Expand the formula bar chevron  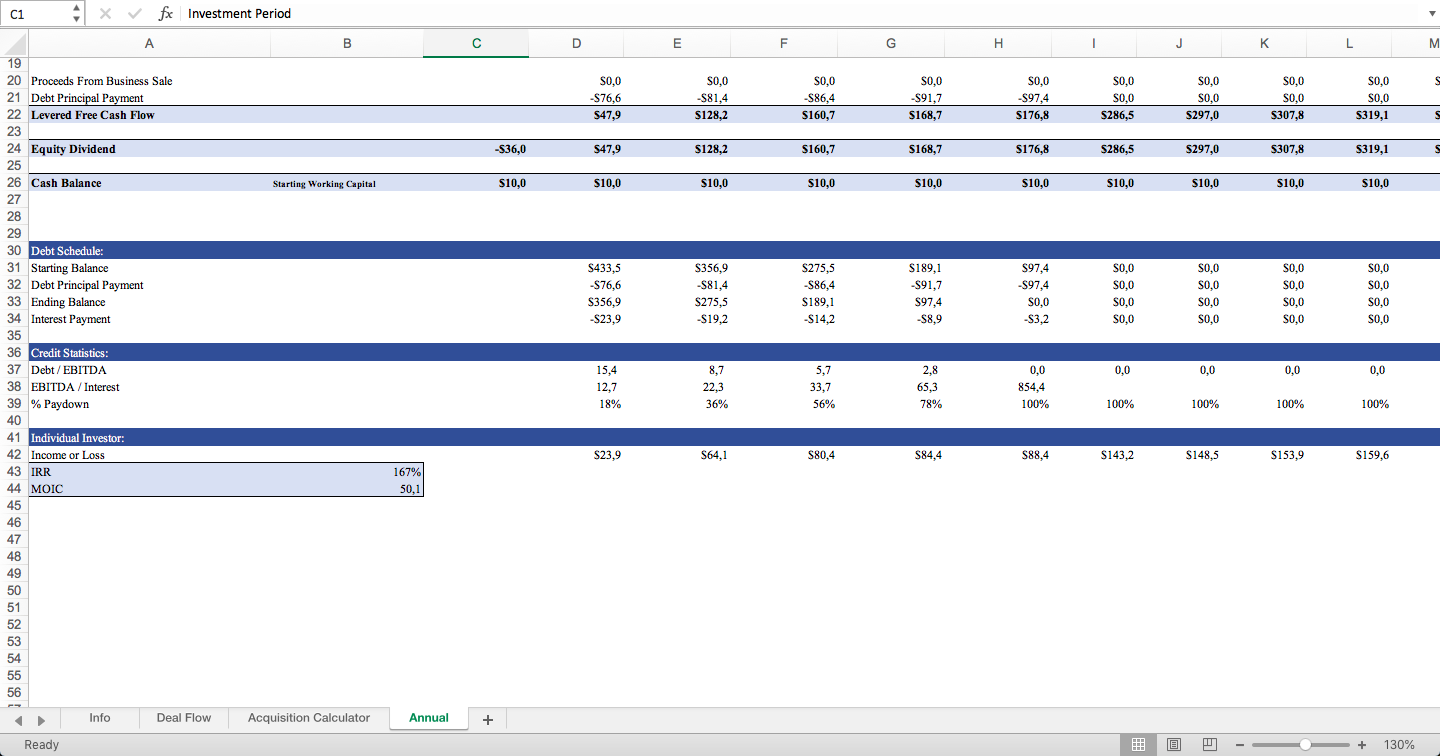click(x=1430, y=14)
